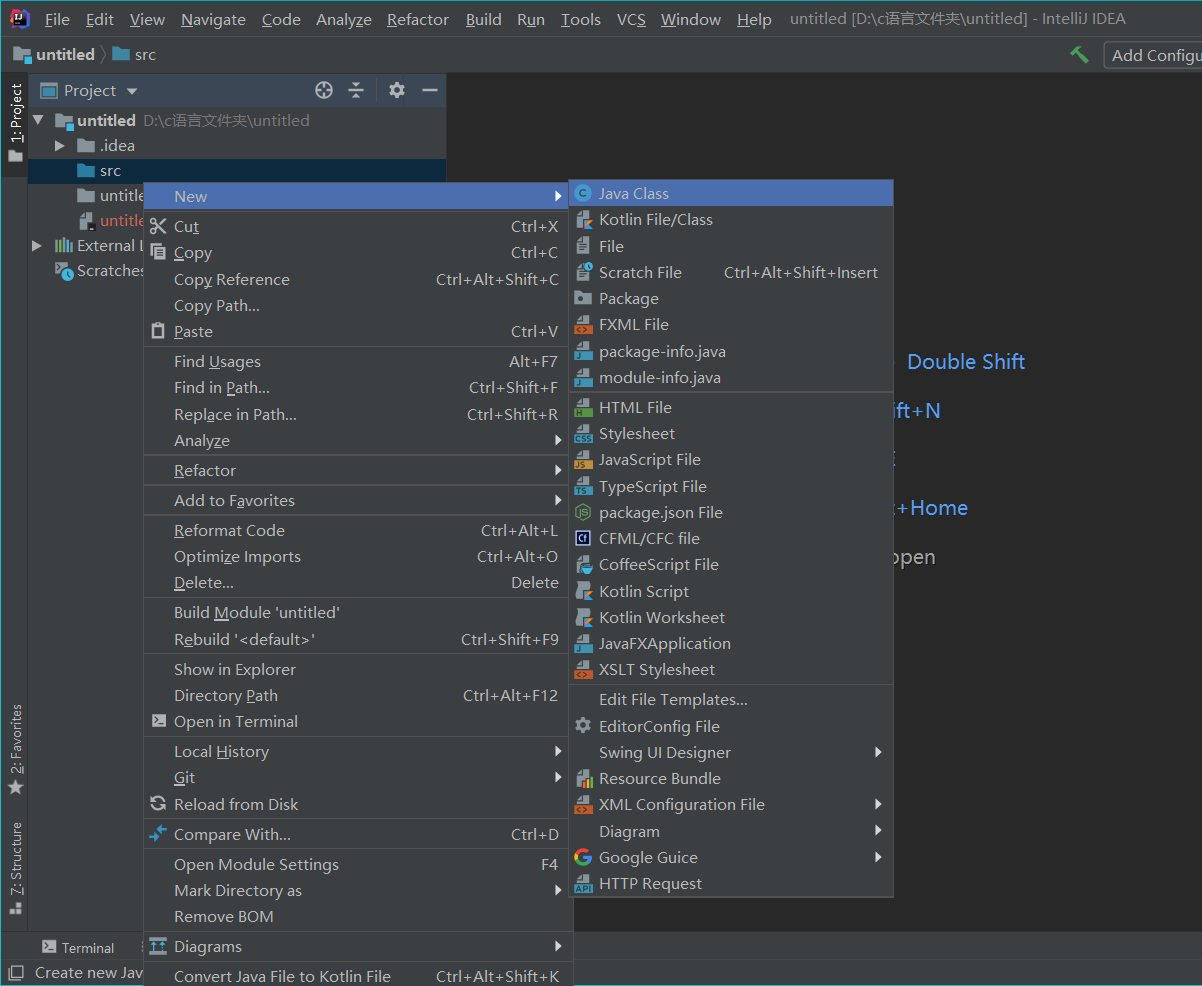Click the CoffeeScript File icon

click(x=583, y=564)
